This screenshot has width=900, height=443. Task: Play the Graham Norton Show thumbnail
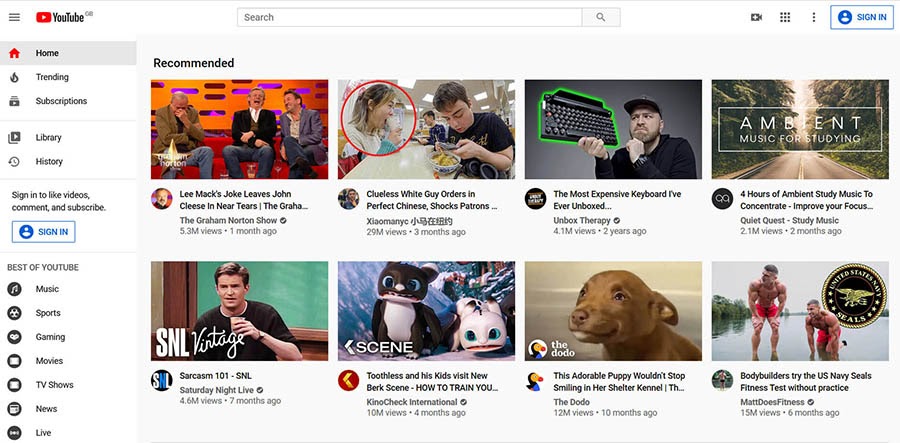click(x=239, y=129)
